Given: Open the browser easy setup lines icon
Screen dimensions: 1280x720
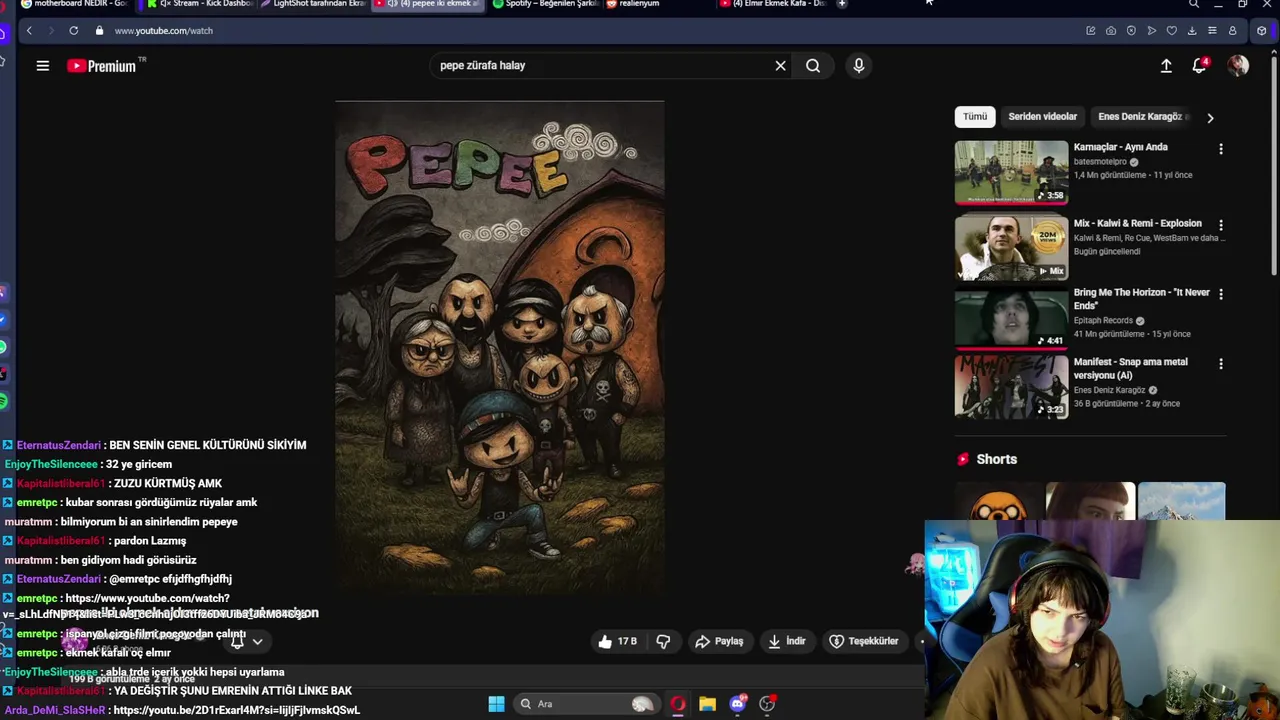Looking at the screenshot, I should pyautogui.click(x=1212, y=31).
